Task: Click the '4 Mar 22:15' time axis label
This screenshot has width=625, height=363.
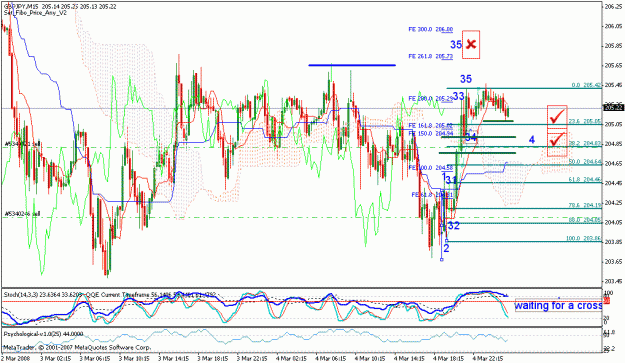Action: [488, 359]
